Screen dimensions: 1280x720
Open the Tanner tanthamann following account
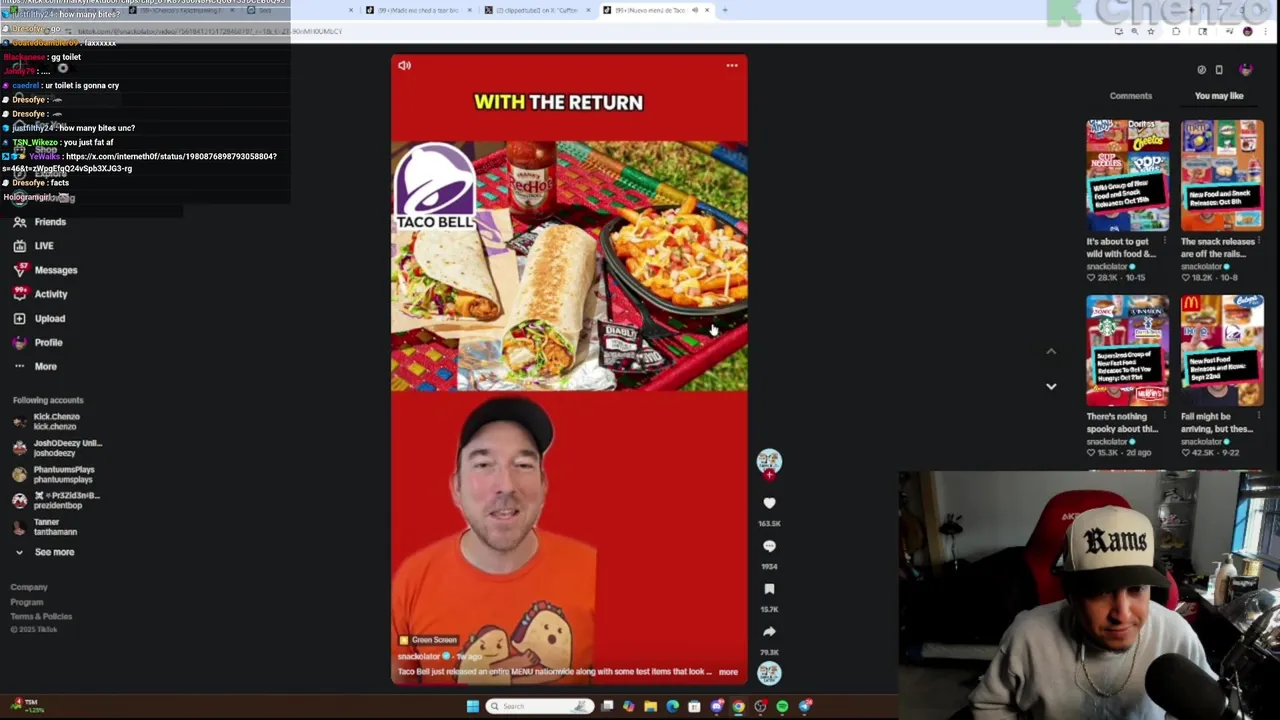(44, 526)
